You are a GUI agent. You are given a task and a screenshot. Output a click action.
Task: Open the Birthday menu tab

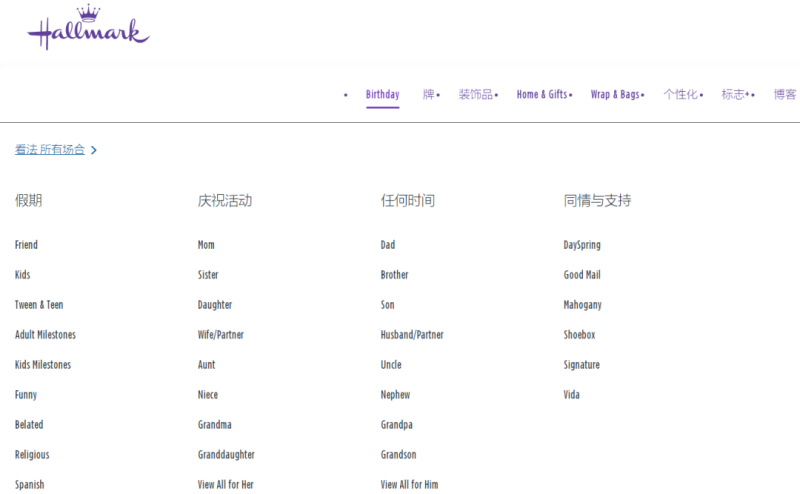coord(382,95)
